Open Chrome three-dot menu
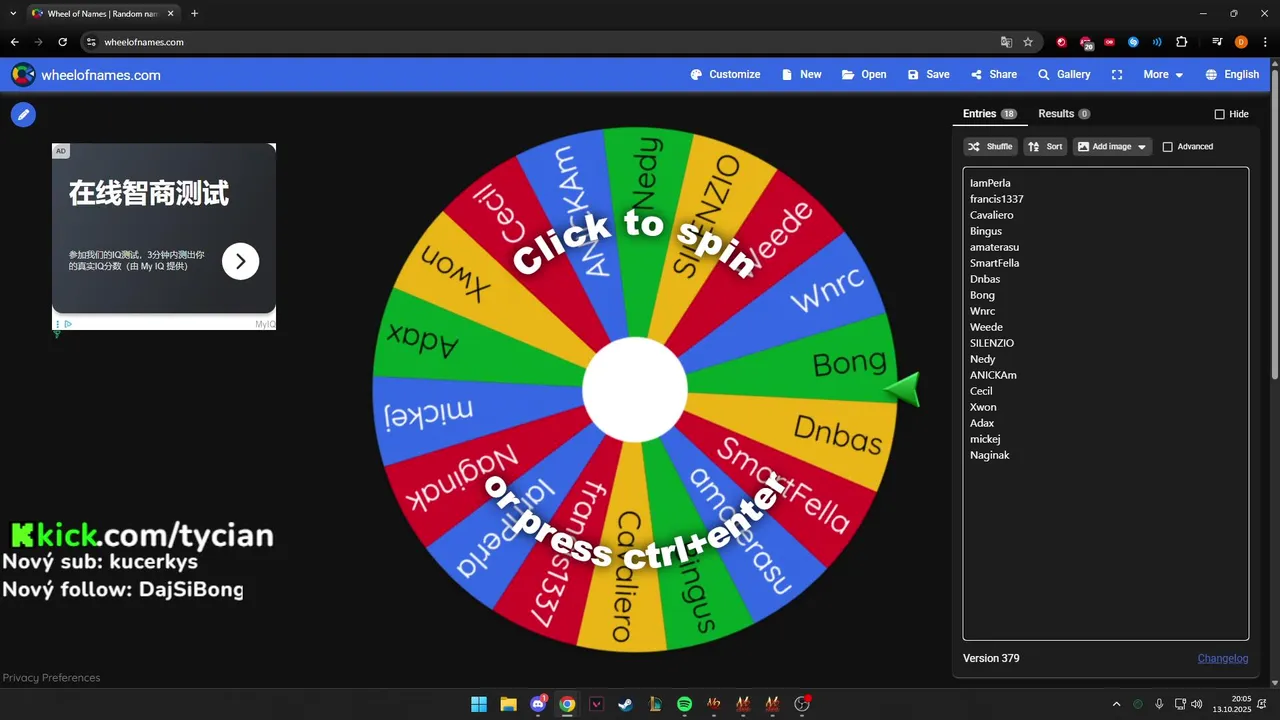 (1265, 42)
